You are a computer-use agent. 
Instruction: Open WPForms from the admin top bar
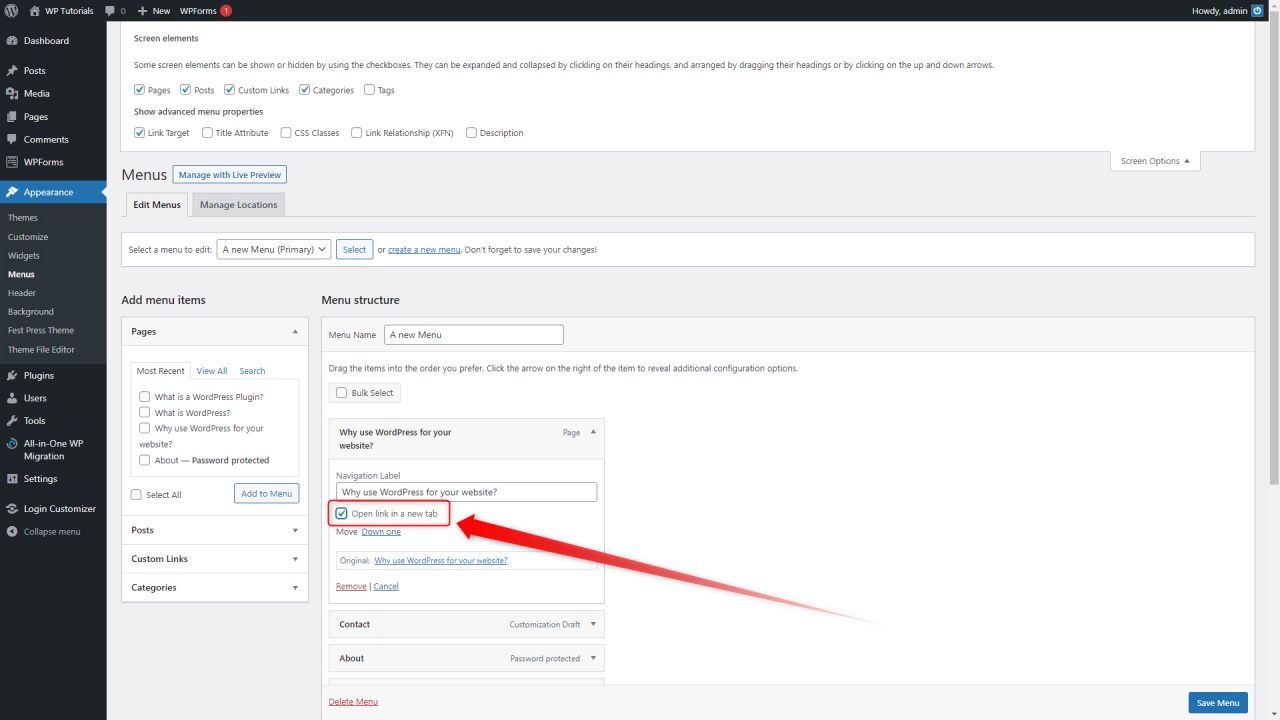coord(197,11)
